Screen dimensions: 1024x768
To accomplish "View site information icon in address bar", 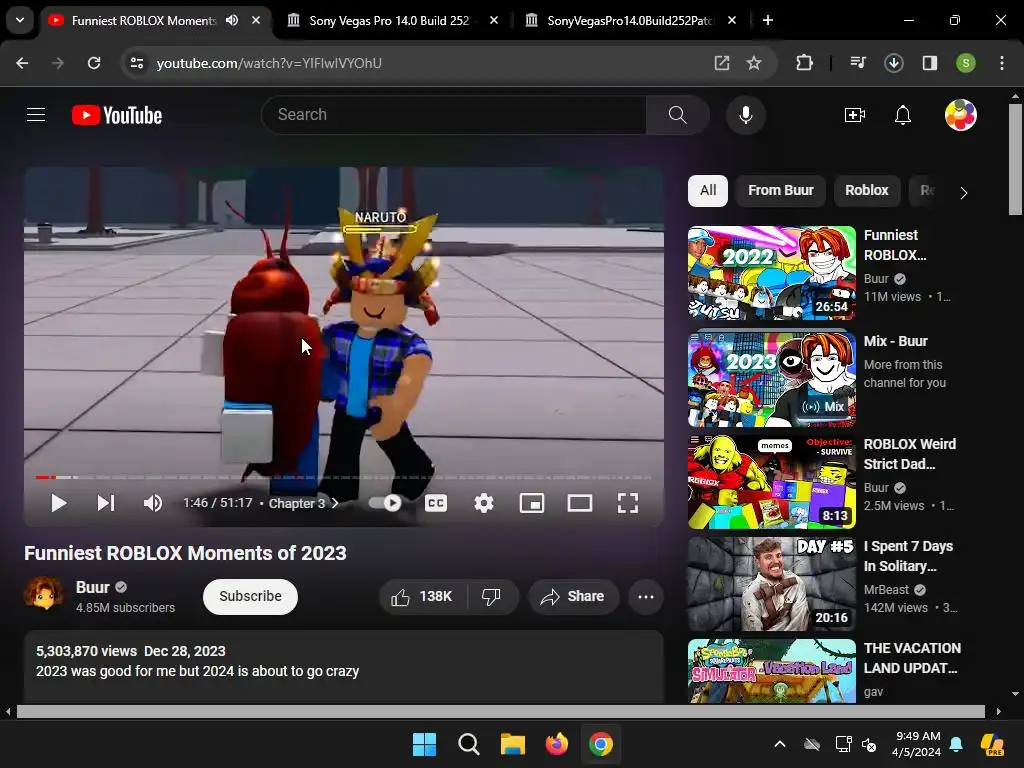I will 137,63.
